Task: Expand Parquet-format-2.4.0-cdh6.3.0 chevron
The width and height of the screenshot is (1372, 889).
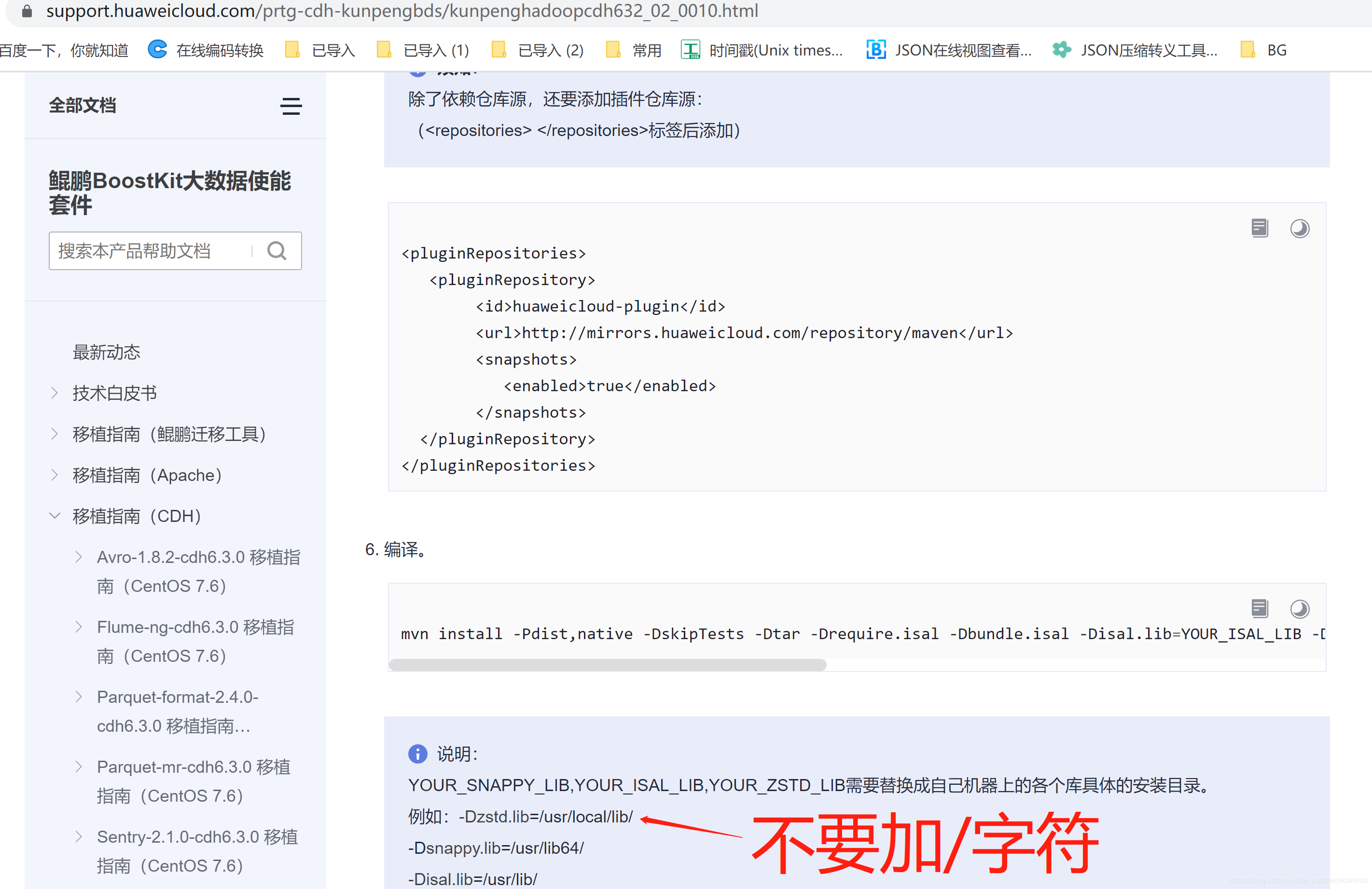Action: [x=79, y=697]
